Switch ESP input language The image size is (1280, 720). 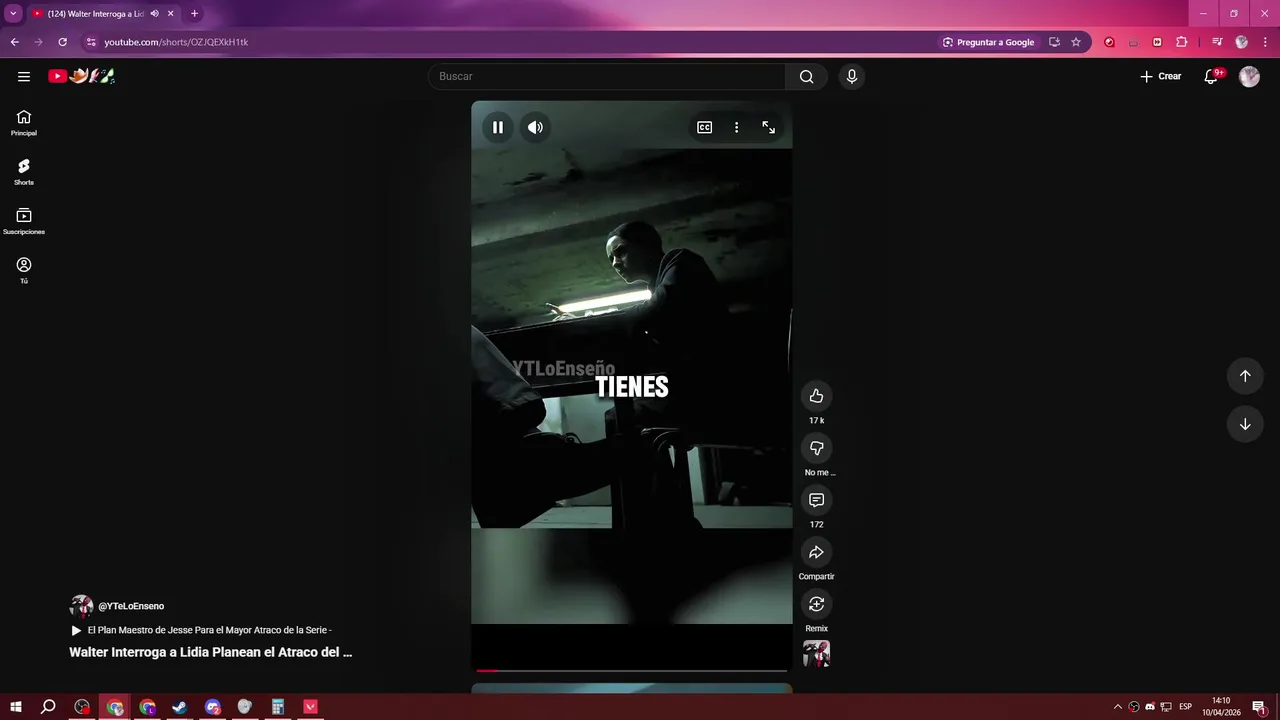pyautogui.click(x=1186, y=707)
